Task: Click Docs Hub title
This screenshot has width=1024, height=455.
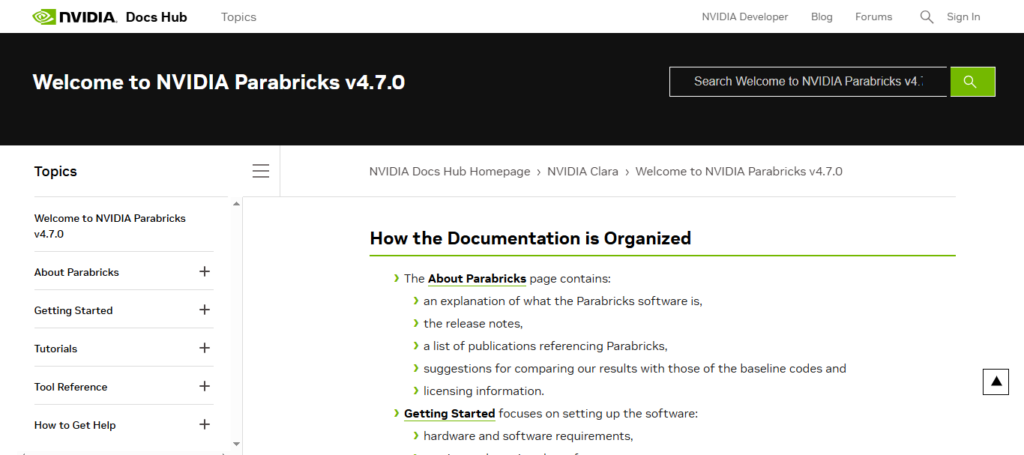Action: (156, 17)
